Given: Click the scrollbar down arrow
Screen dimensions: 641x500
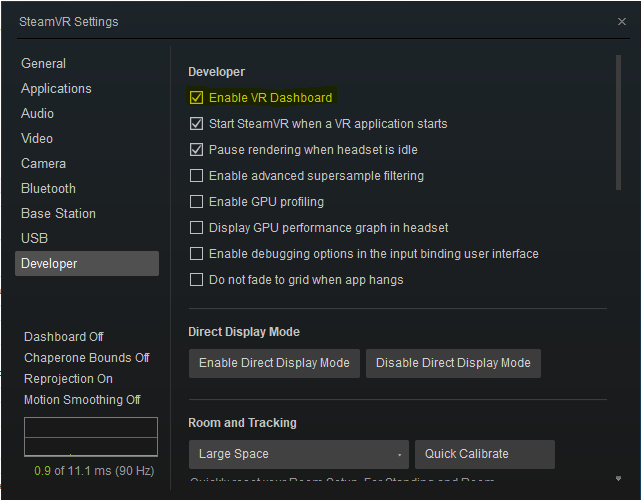Looking at the screenshot, I should (x=619, y=478).
